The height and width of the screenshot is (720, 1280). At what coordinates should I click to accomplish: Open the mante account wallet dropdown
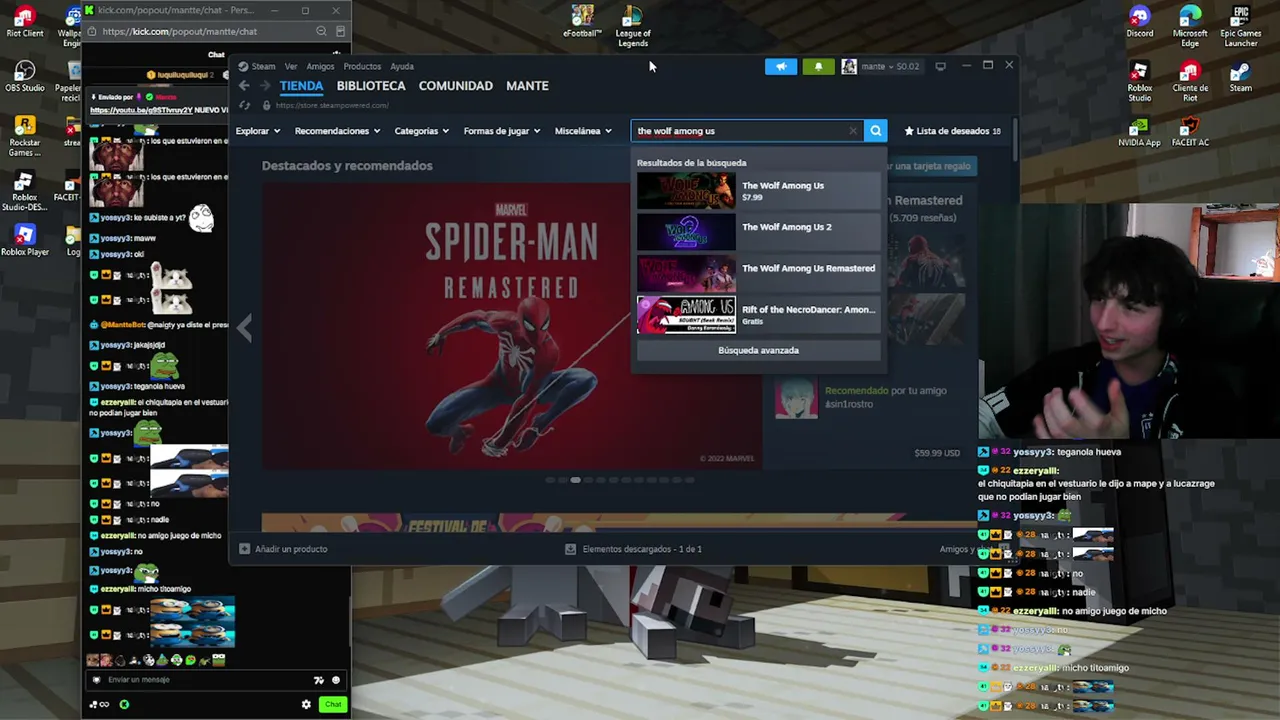point(890,67)
